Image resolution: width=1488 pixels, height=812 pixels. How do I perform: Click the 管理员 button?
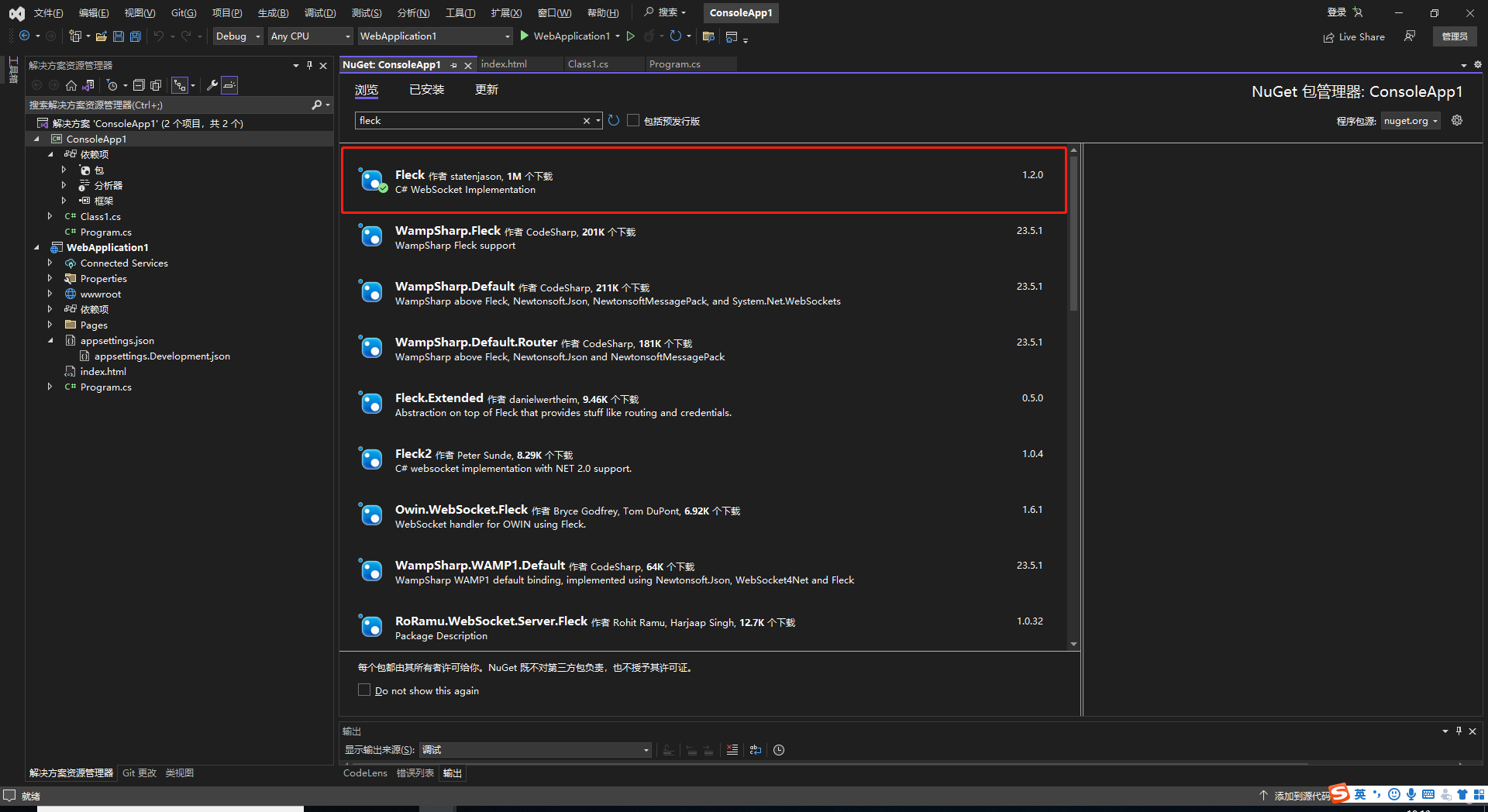coord(1455,36)
